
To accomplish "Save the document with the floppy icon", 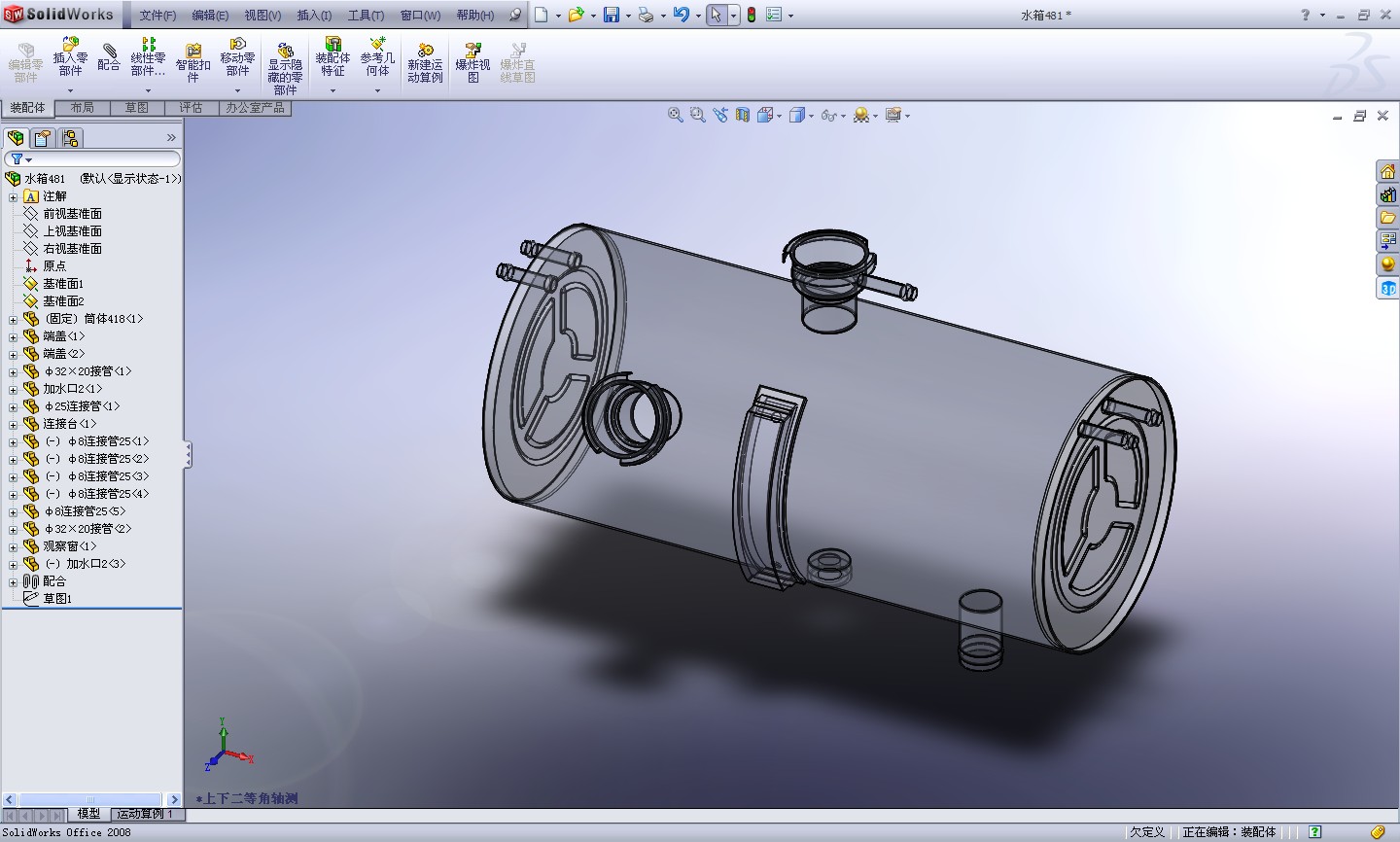I will coord(612,15).
